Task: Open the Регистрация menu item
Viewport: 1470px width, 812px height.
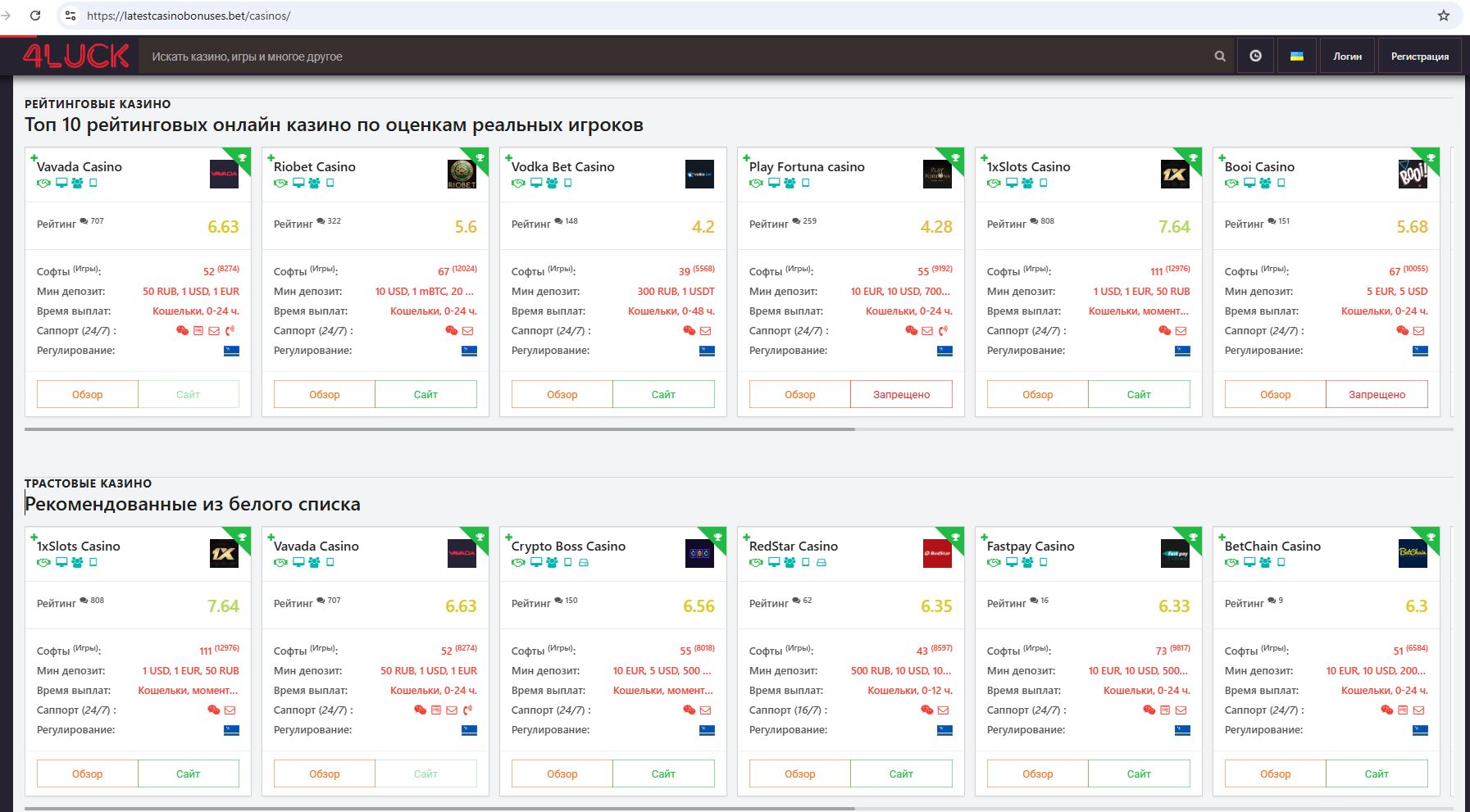Action: [x=1419, y=57]
